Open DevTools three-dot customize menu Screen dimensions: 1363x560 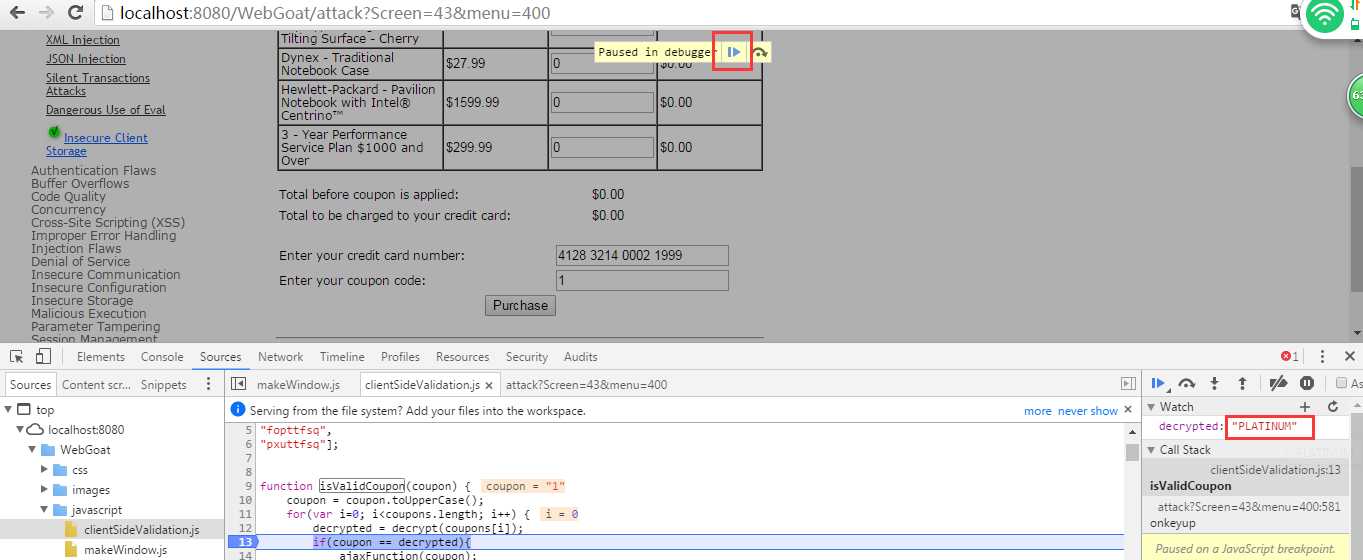pos(1322,357)
